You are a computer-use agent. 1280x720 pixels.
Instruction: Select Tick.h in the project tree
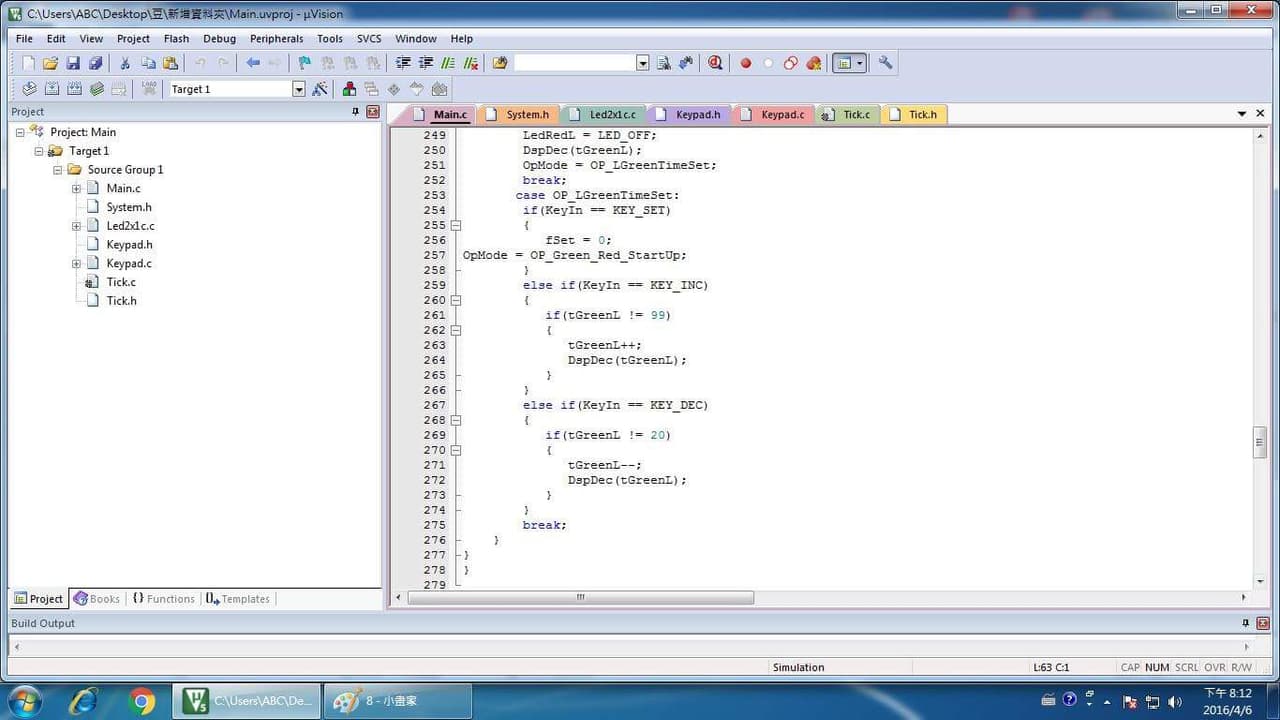coord(121,301)
